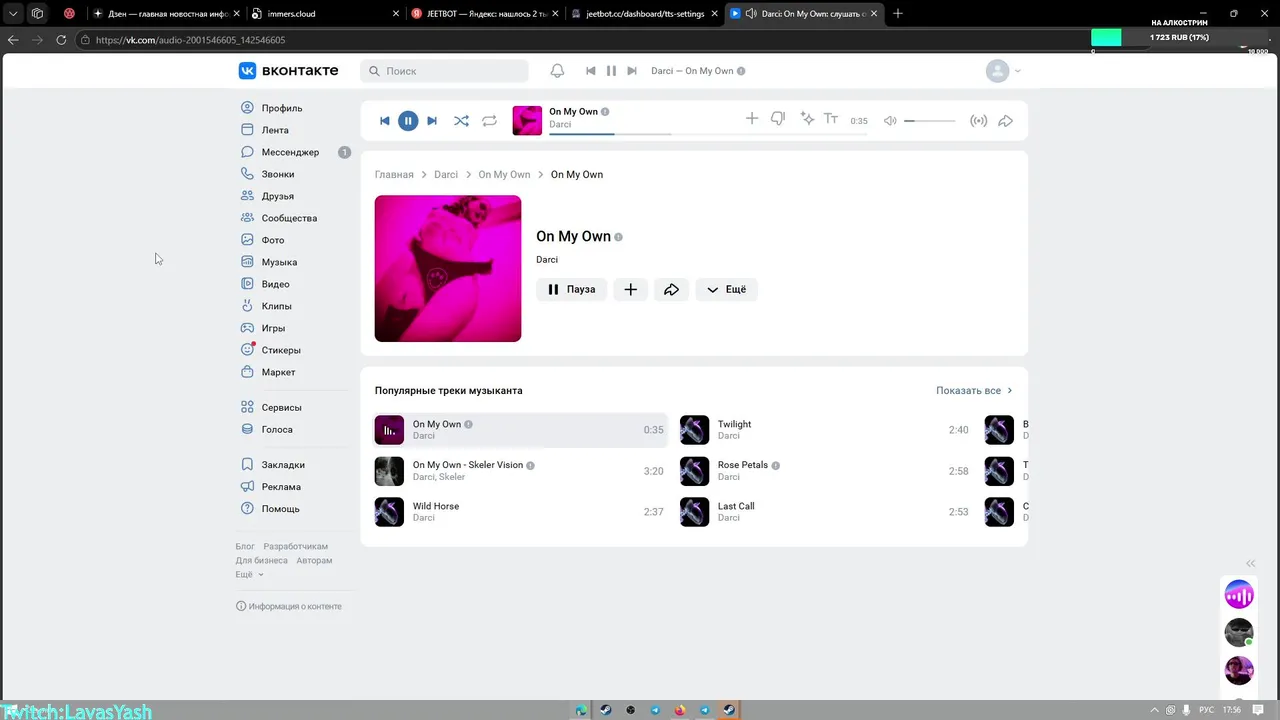
Task: Play the Last Call track
Action: [x=824, y=512]
